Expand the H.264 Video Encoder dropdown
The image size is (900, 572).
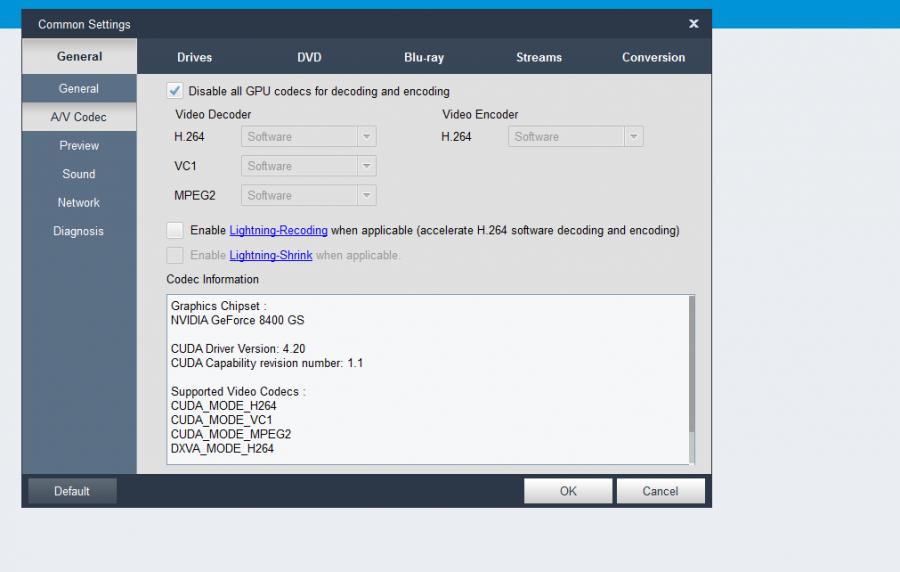(576, 137)
